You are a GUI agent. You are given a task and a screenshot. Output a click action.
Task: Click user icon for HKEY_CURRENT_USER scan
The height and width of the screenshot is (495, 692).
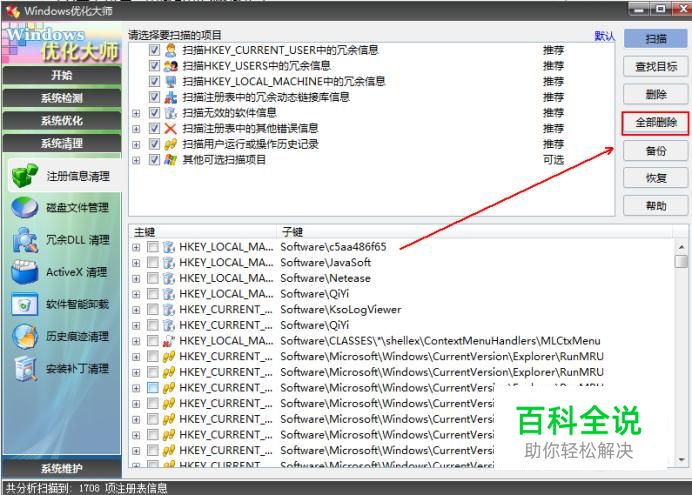tap(170, 50)
